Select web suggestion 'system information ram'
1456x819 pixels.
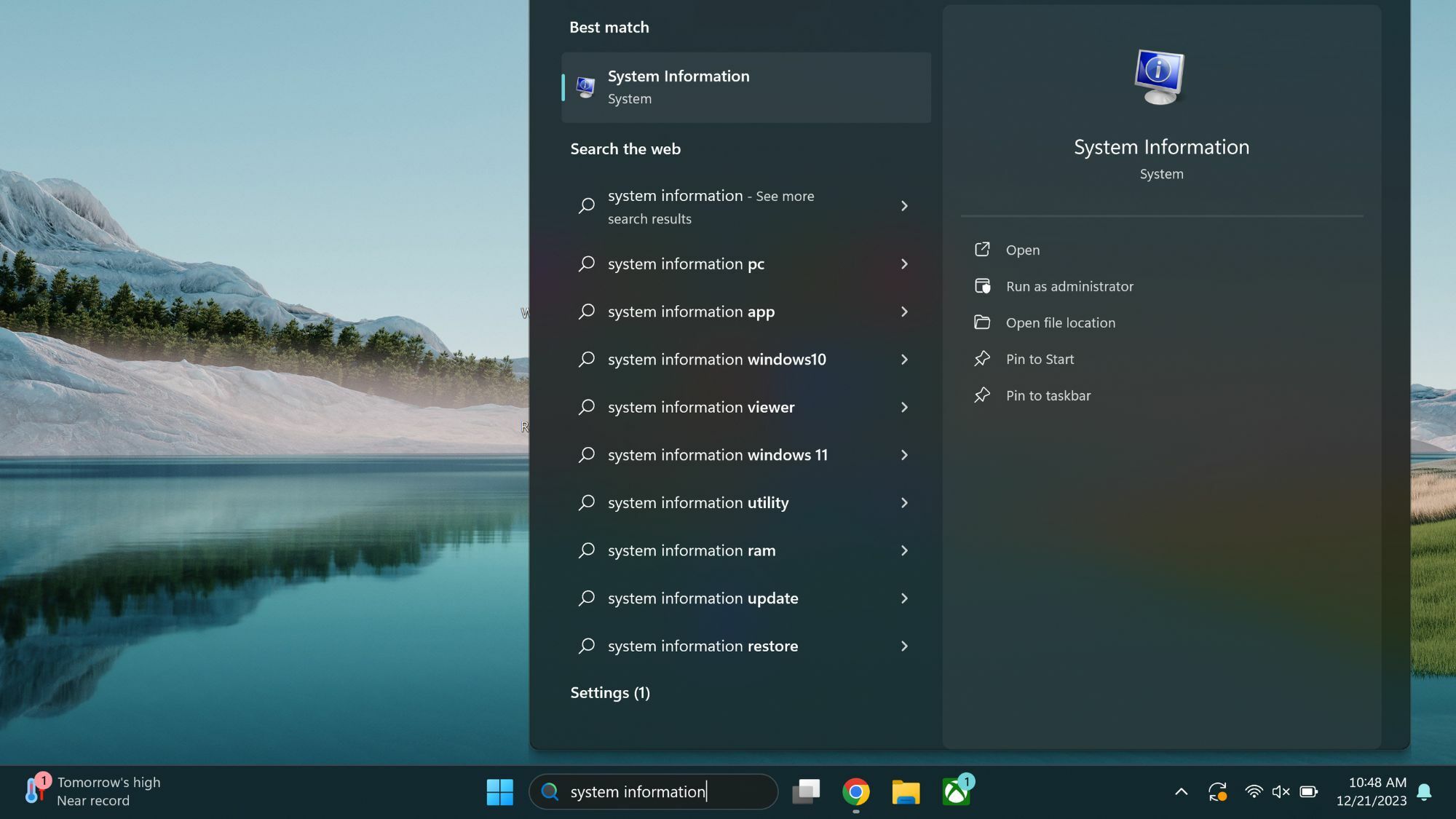[x=746, y=550]
